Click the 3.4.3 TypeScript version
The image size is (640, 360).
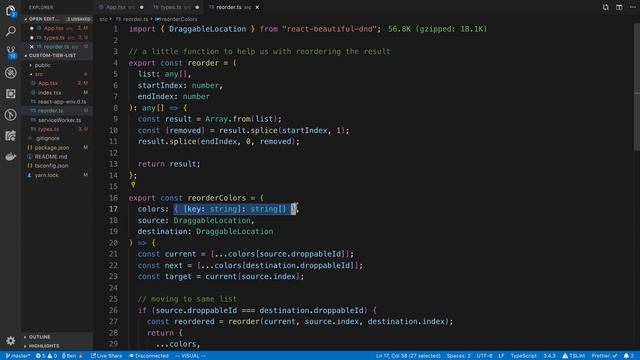[x=549, y=356]
